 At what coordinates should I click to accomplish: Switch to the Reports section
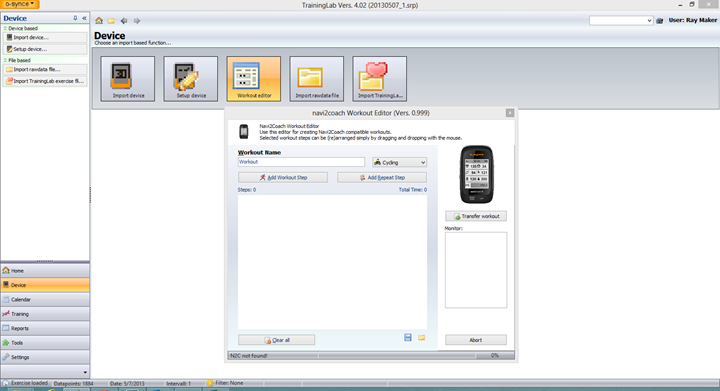[x=45, y=328]
